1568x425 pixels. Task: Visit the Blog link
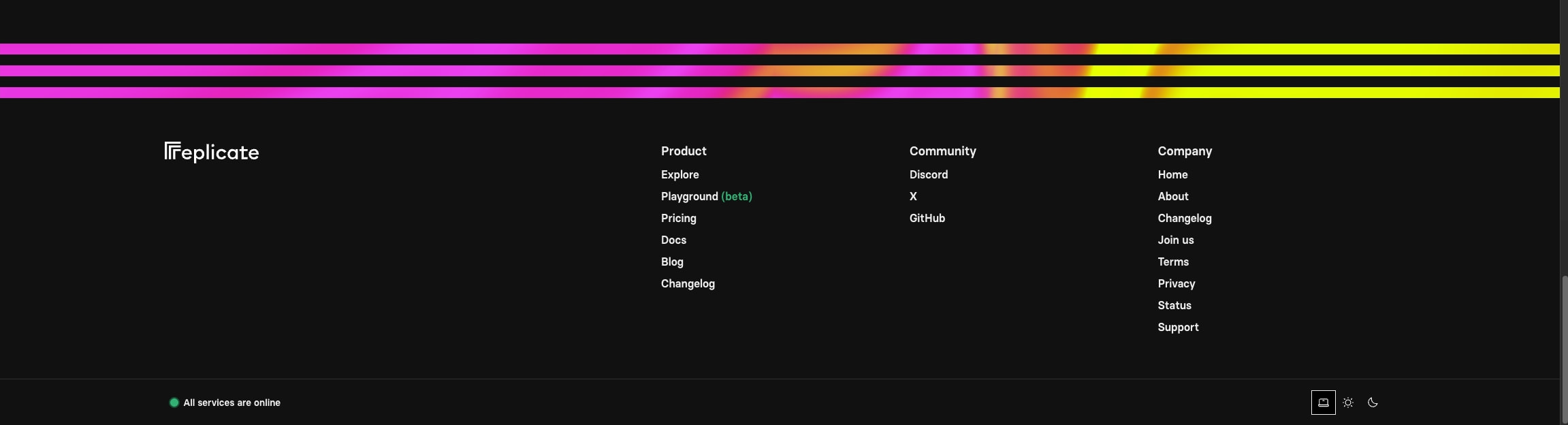pos(672,262)
